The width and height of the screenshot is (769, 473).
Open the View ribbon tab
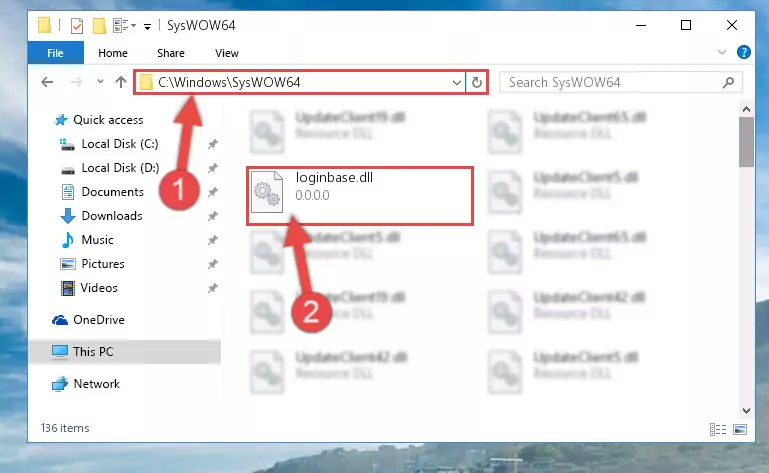coord(226,53)
